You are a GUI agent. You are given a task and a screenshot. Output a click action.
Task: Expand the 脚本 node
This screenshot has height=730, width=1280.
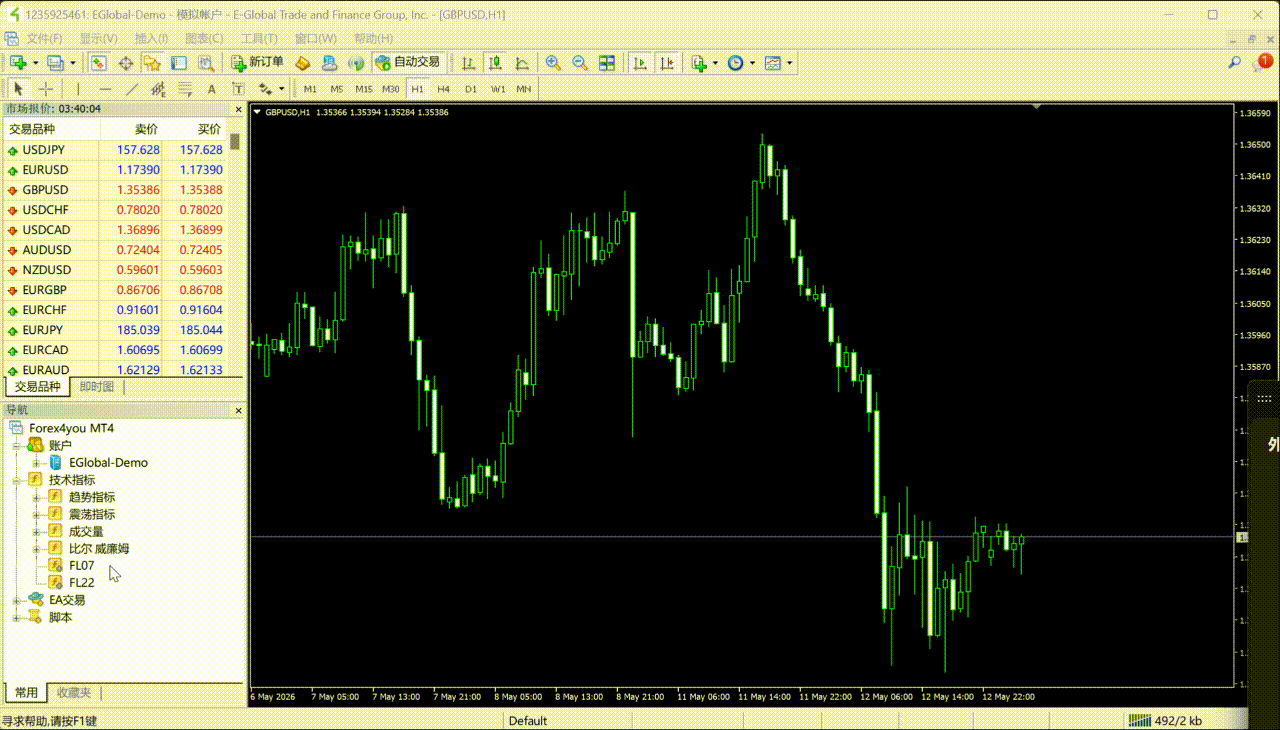[16, 617]
